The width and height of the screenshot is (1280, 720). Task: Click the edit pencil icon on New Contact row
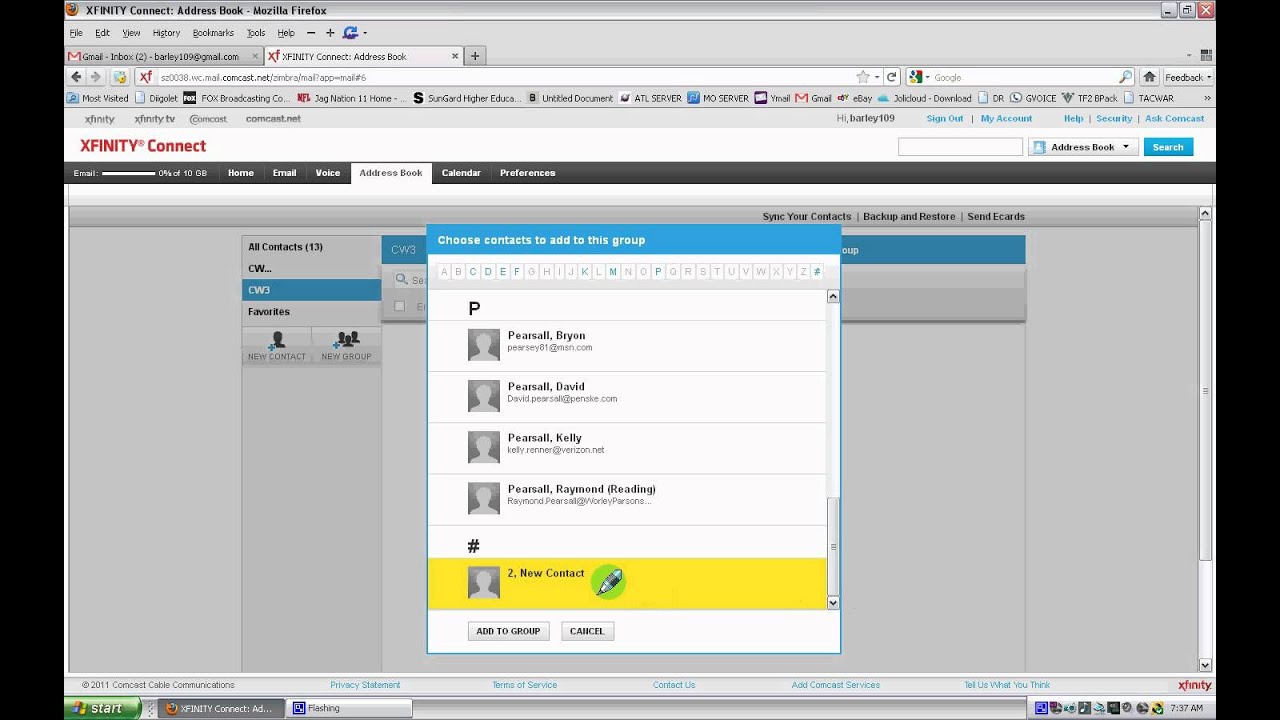[x=608, y=581]
